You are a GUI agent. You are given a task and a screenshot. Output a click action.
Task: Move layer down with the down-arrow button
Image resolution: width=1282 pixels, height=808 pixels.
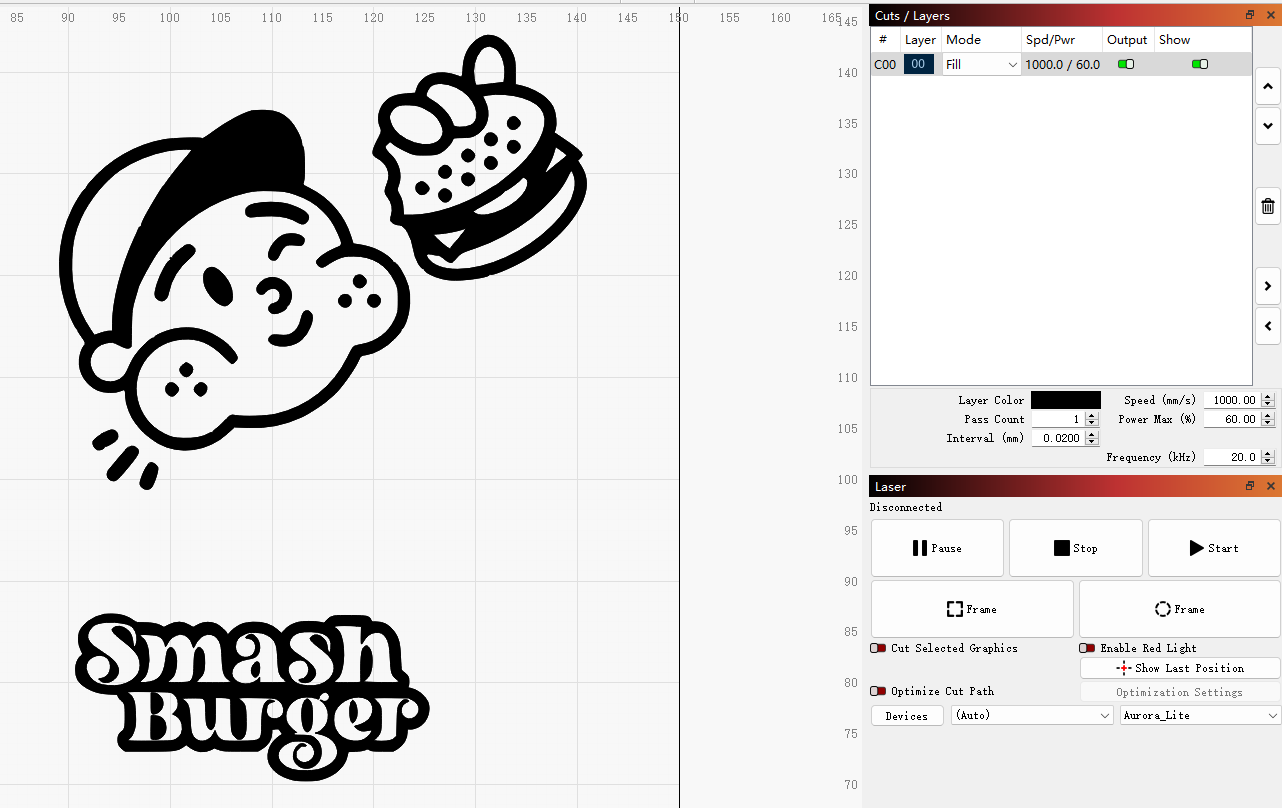[x=1268, y=127]
